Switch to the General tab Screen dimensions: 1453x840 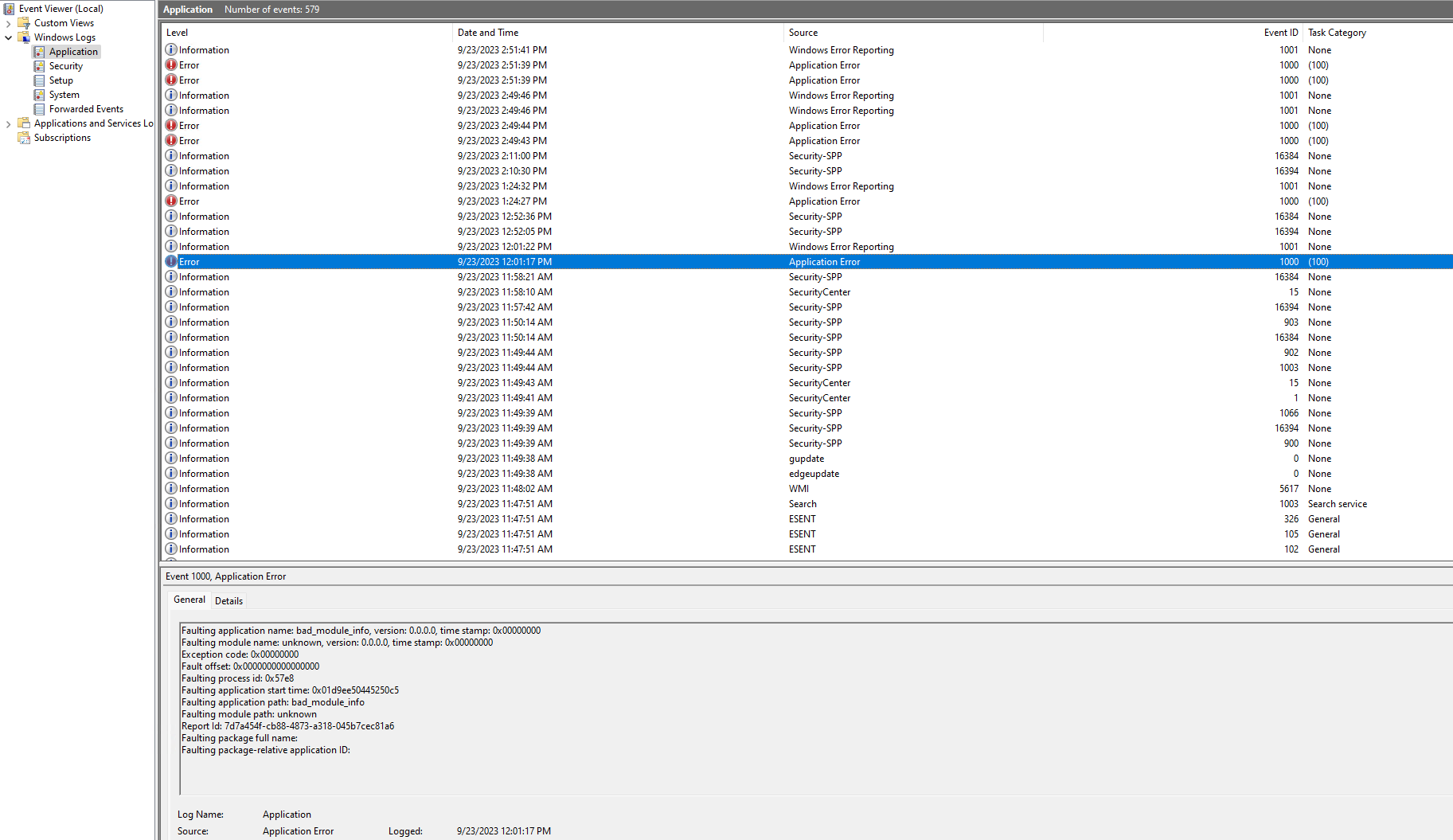pyautogui.click(x=189, y=600)
